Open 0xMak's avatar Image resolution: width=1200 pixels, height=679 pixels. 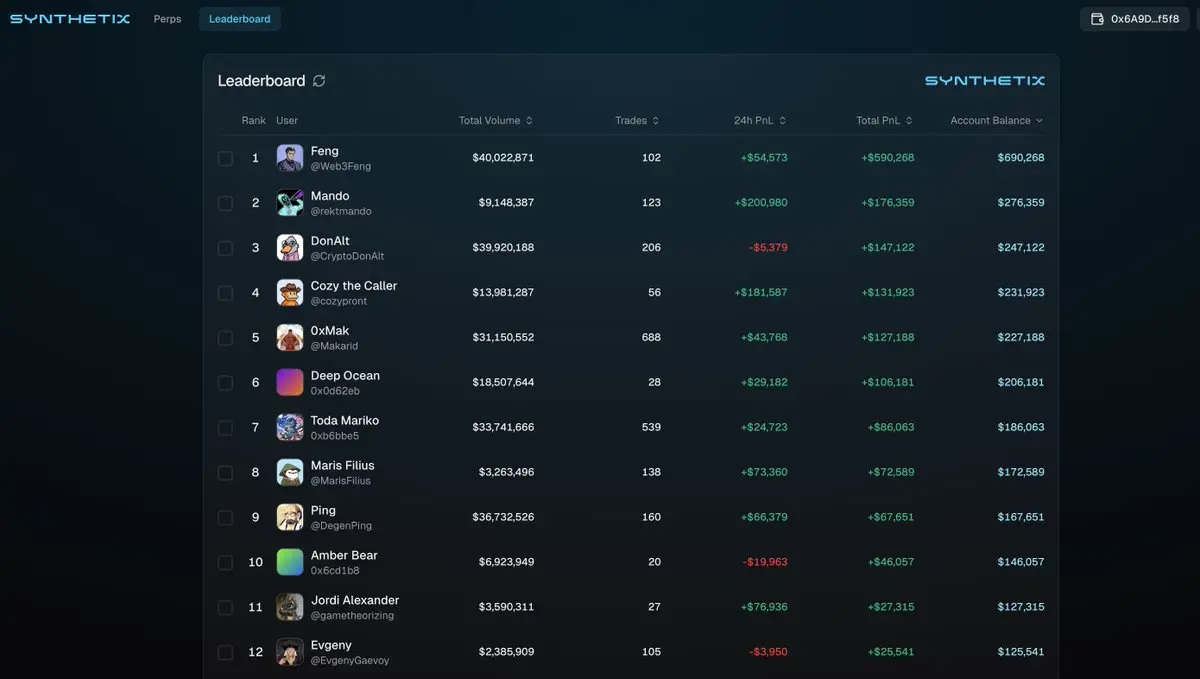coord(290,338)
